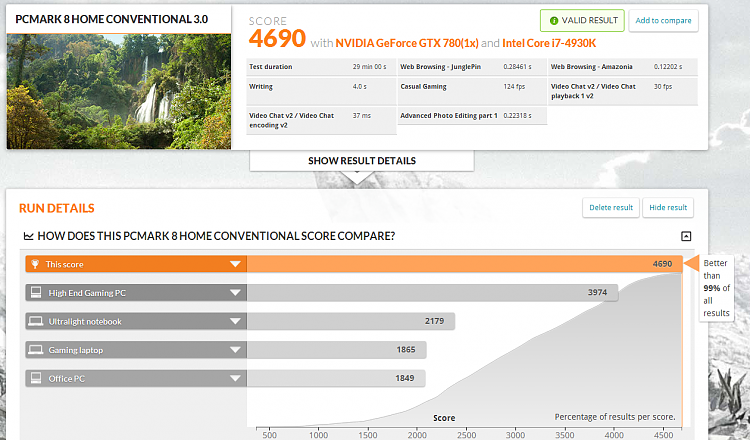Screen dimensions: 750x440
Task: Click the 'Test duration' row
Action: [321, 66]
